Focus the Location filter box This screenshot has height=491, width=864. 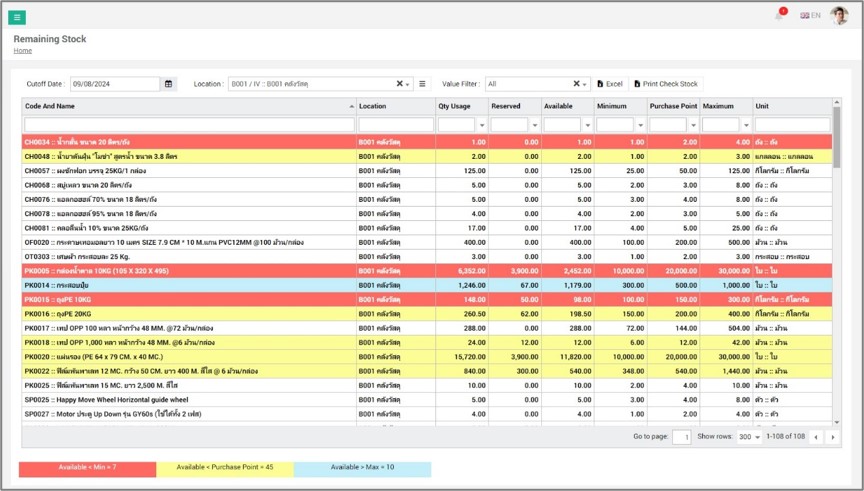coord(396,125)
